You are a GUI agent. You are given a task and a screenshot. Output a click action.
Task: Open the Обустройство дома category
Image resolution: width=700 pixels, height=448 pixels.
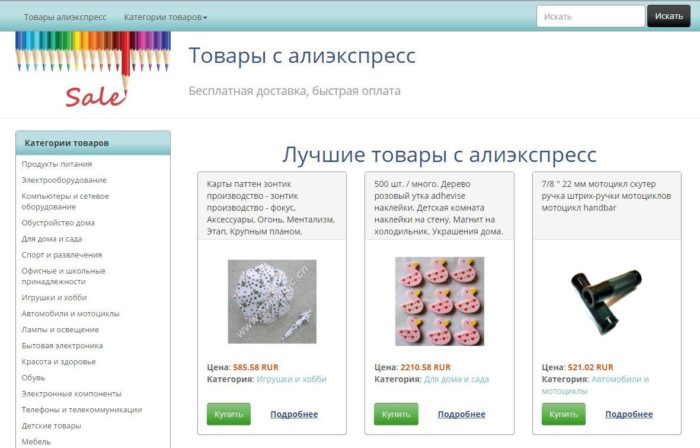pos(58,223)
